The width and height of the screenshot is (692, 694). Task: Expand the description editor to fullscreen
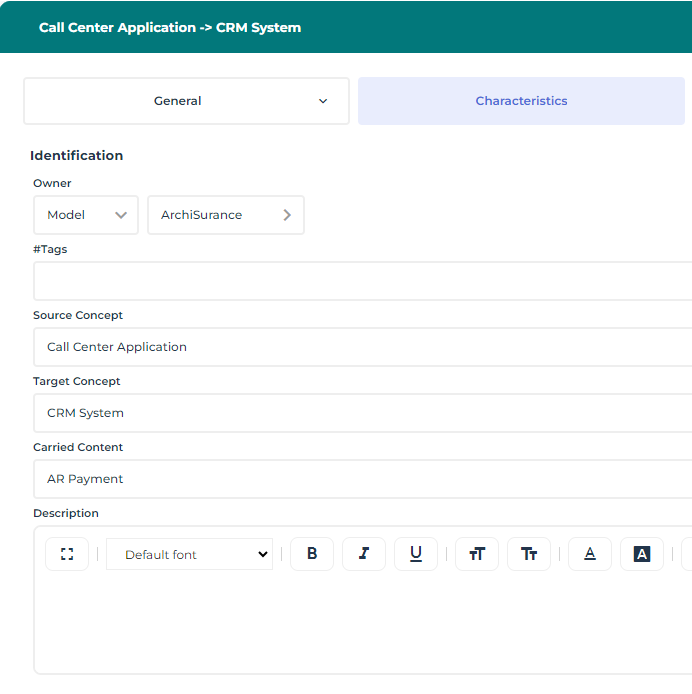pyautogui.click(x=67, y=554)
